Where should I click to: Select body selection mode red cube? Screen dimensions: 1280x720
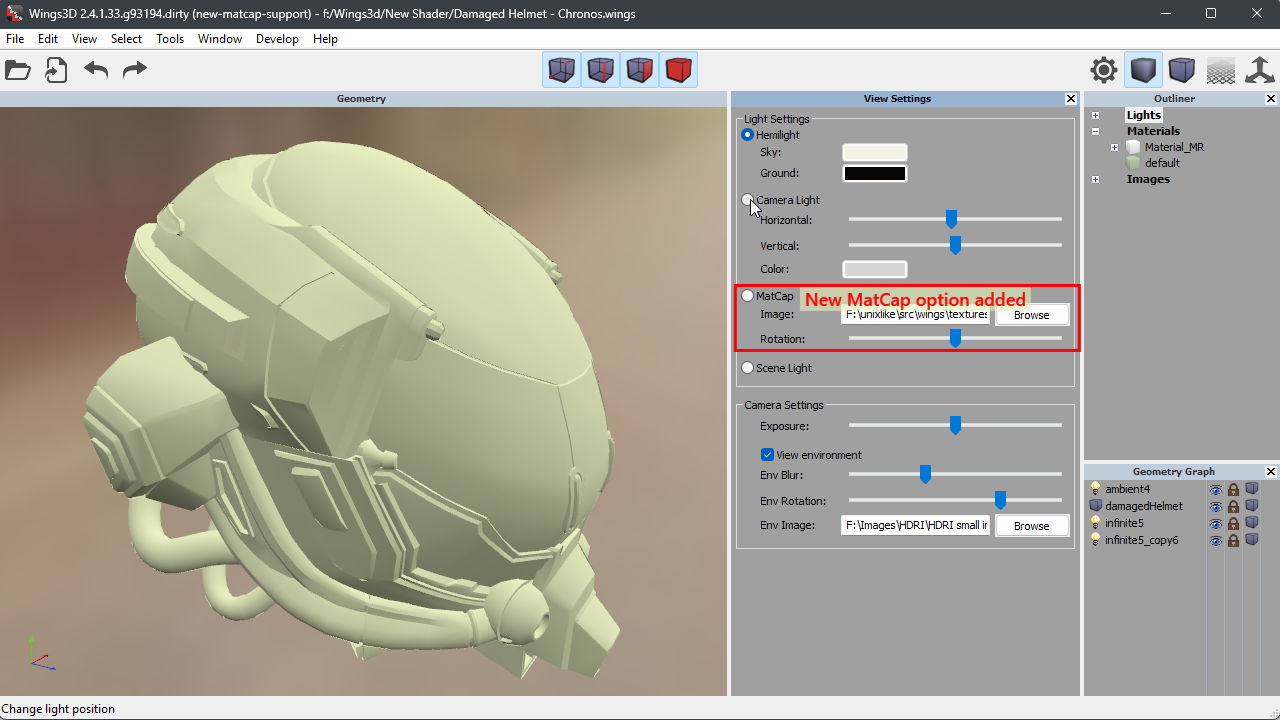pyautogui.click(x=679, y=70)
